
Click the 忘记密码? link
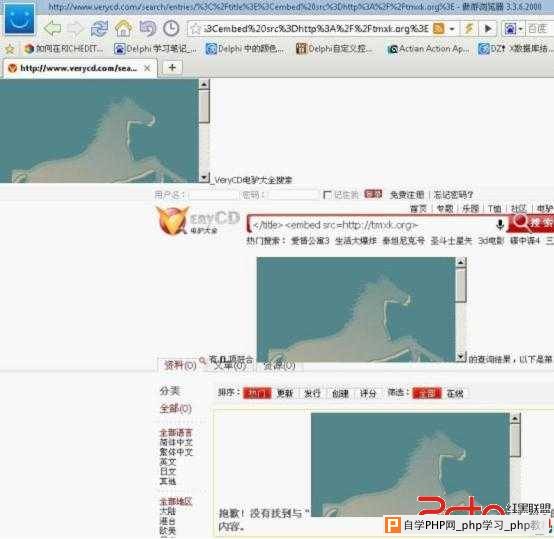[x=453, y=195]
